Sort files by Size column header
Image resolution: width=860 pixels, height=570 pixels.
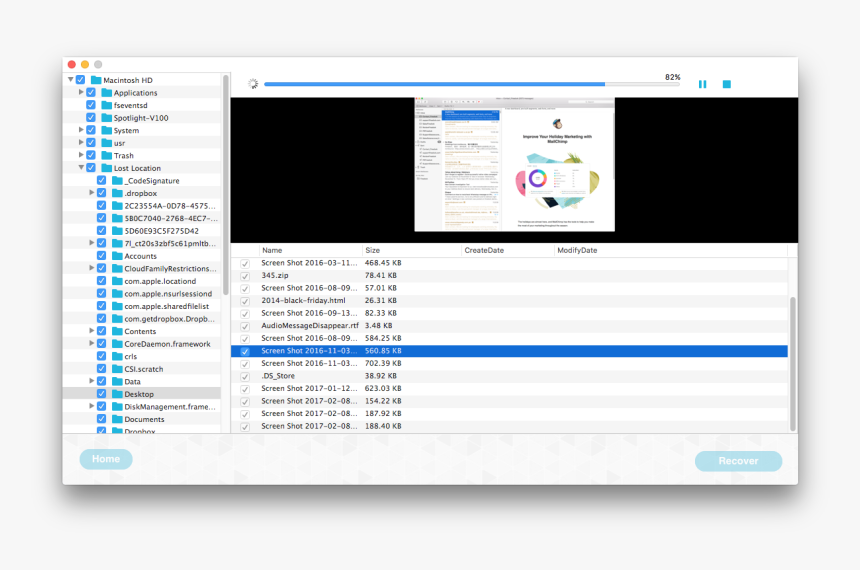click(411, 250)
